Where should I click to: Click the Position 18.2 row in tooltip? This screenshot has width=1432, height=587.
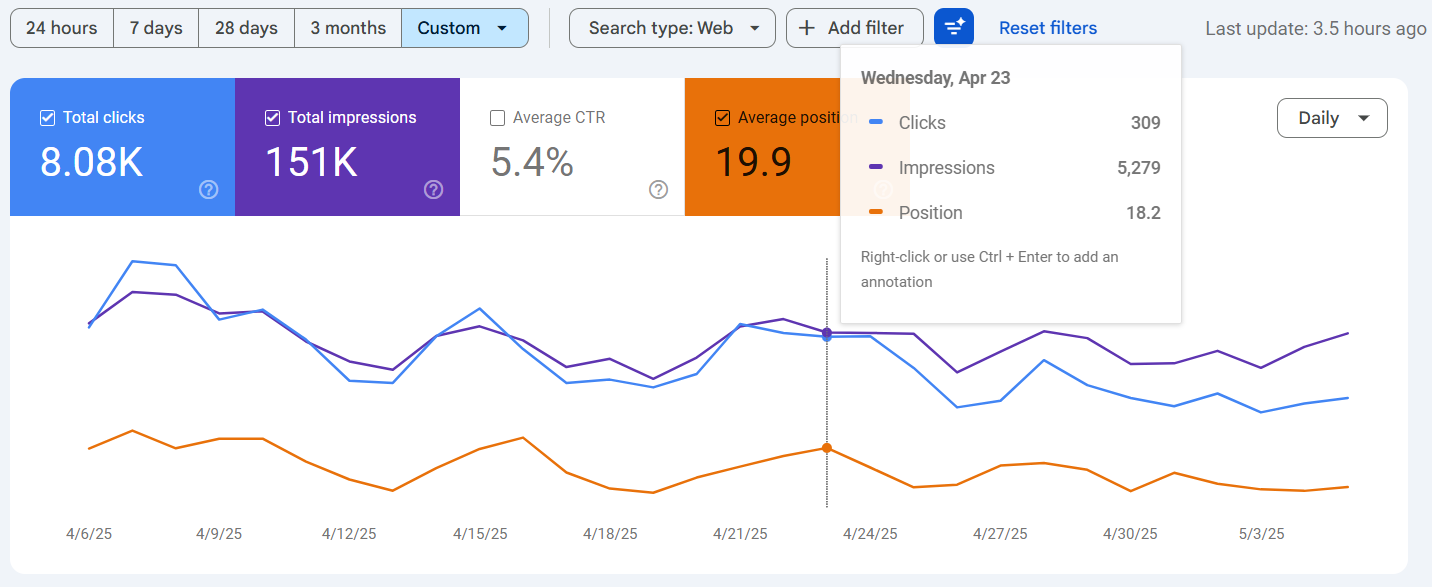tap(1011, 213)
